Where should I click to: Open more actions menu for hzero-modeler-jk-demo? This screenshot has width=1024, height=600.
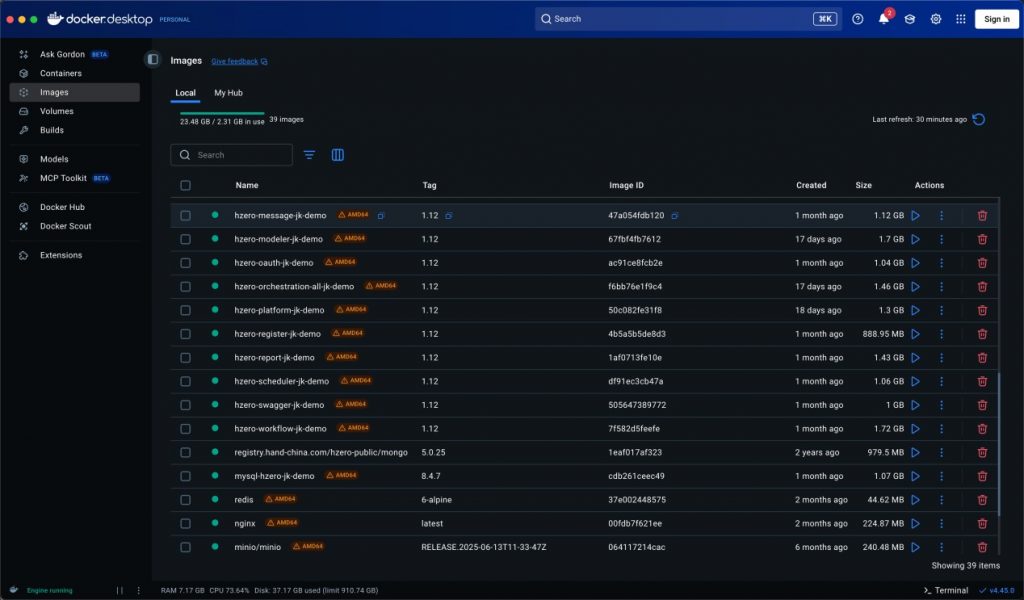[x=941, y=239]
